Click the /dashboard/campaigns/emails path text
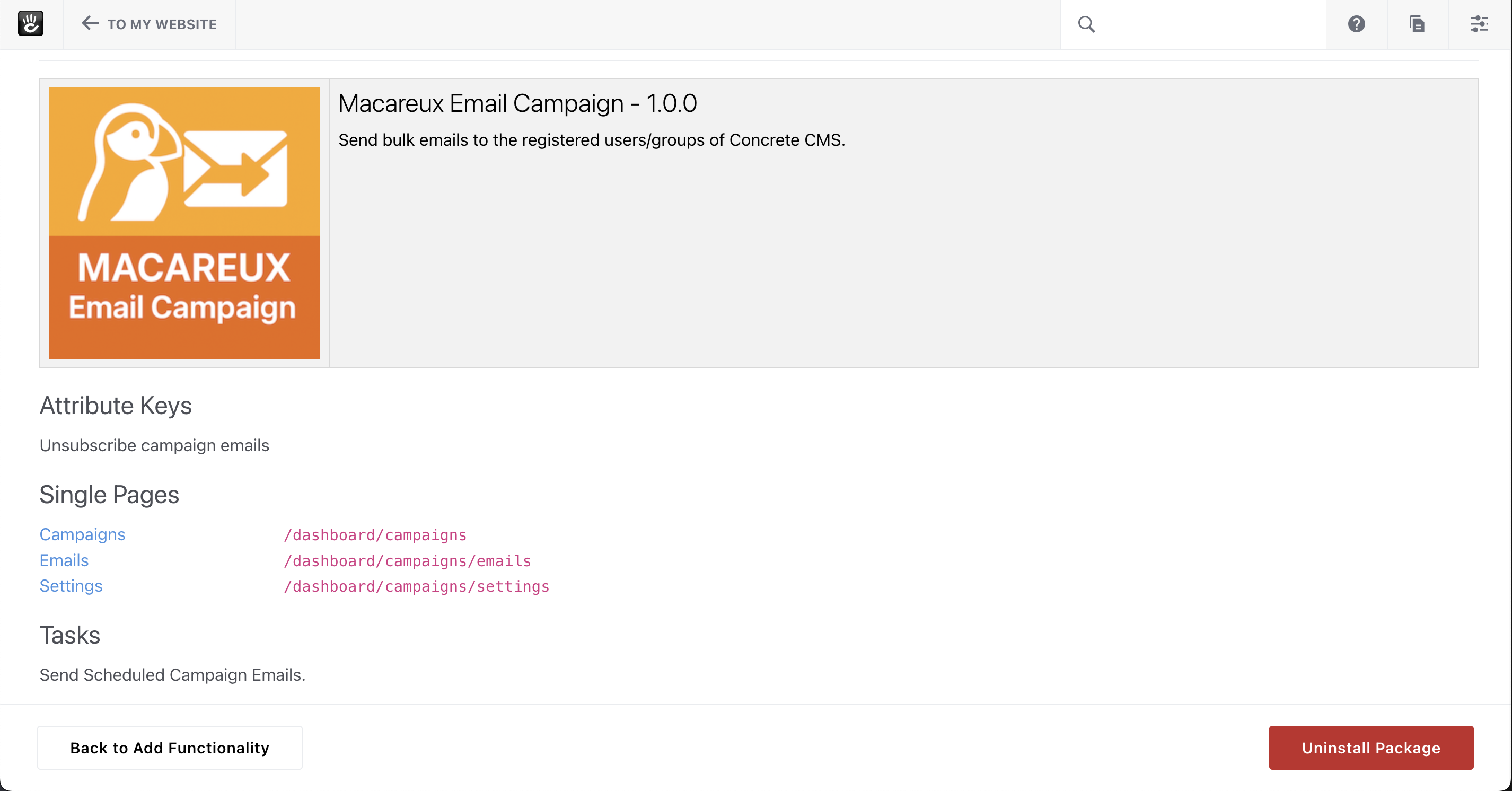 pos(407,561)
